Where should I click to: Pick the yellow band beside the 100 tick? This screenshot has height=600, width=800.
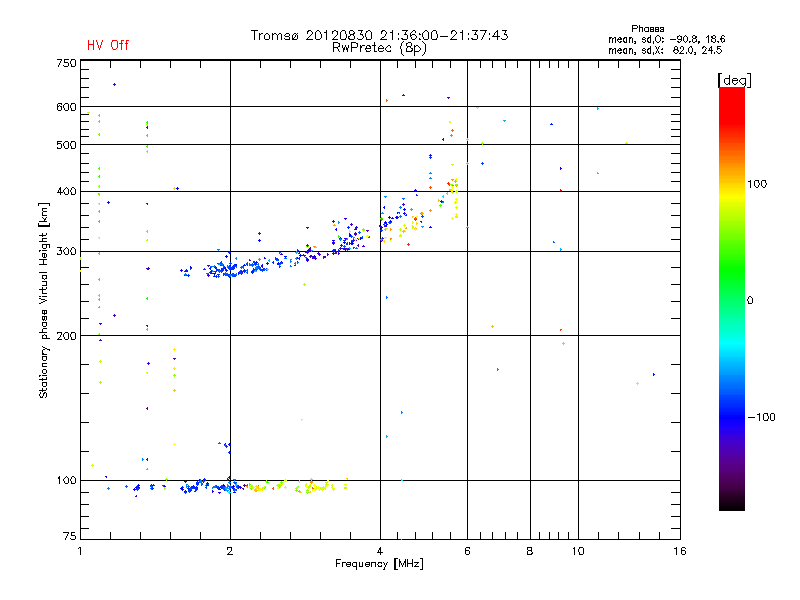(x=731, y=184)
